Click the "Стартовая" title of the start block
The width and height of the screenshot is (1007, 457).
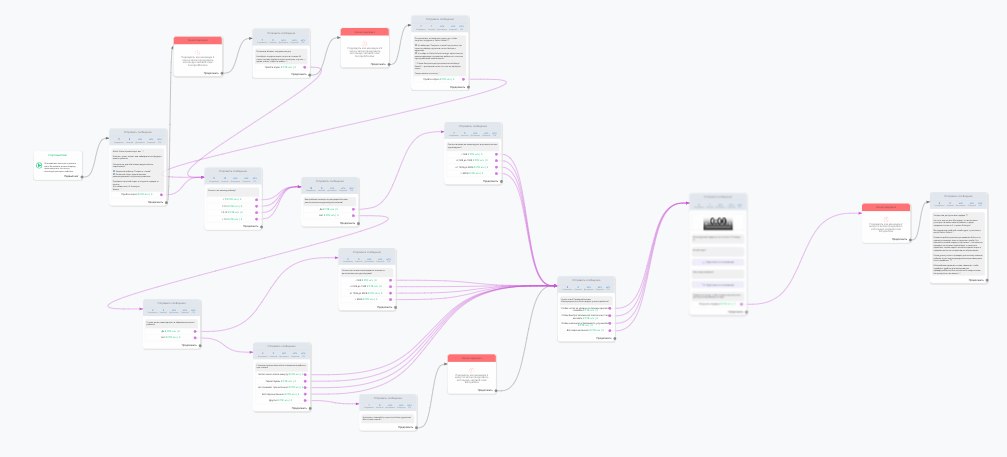[x=57, y=155]
